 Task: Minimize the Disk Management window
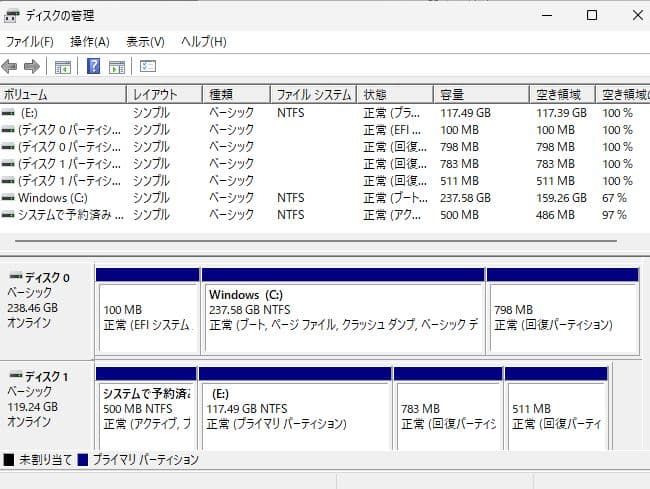tap(547, 15)
